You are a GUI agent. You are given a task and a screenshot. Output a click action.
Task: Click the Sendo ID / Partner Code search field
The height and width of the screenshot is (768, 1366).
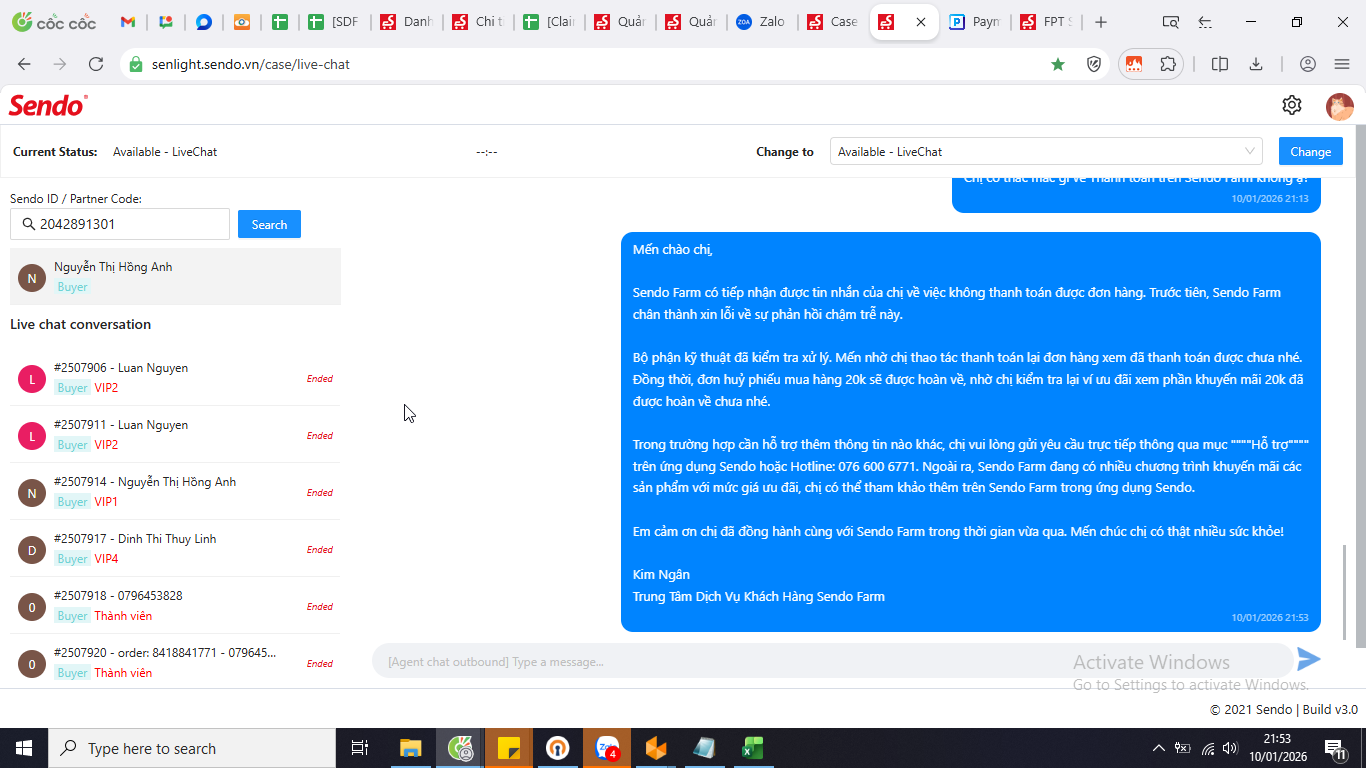[x=120, y=224]
